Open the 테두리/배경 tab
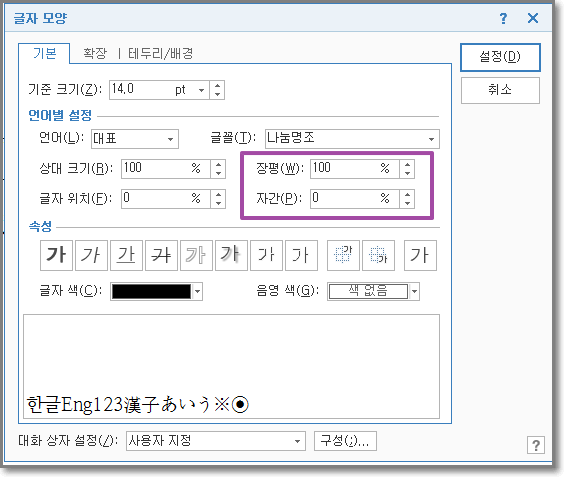This screenshot has width=564, height=477. 161,54
